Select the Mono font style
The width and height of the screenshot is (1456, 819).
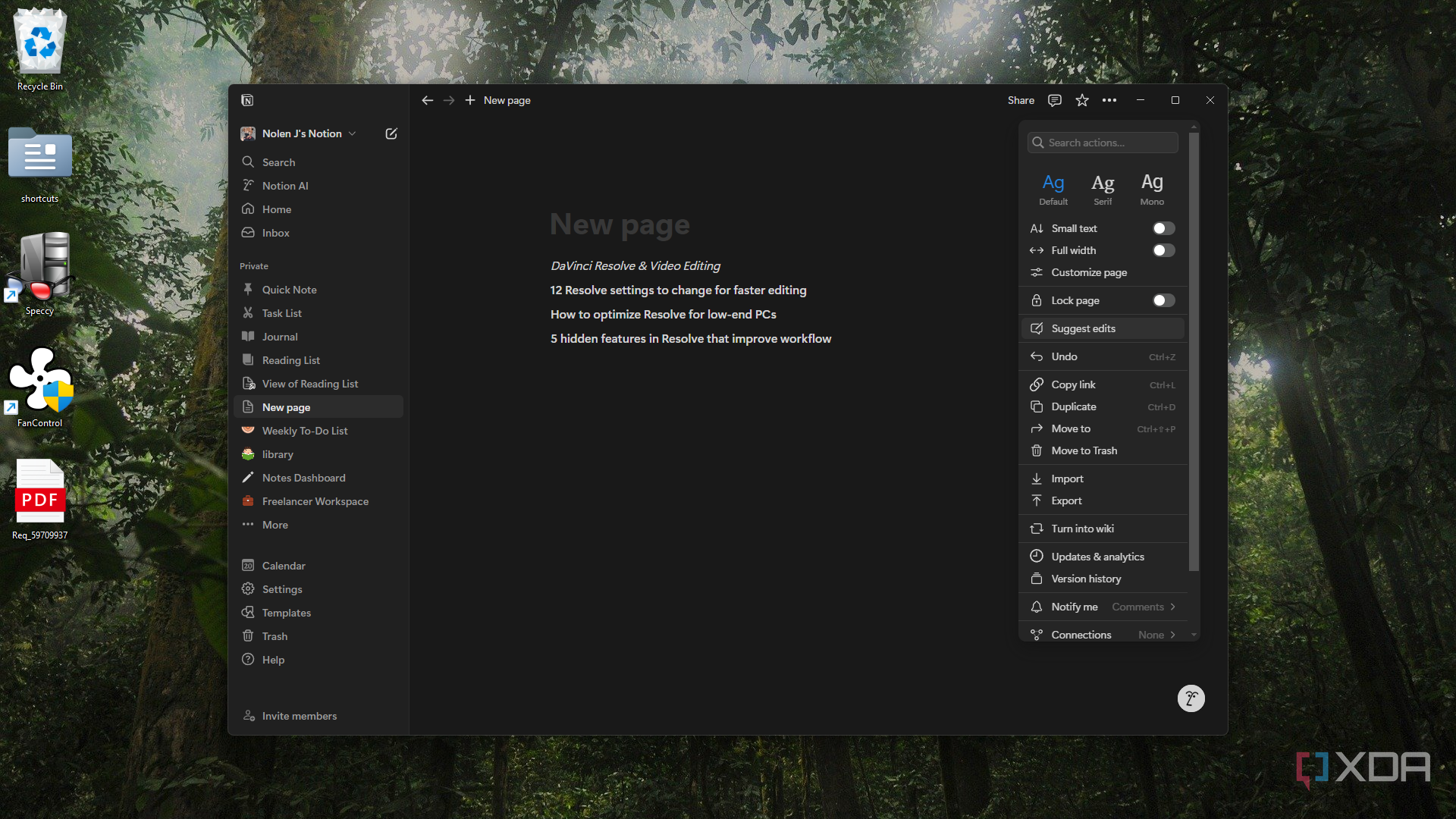click(1152, 189)
